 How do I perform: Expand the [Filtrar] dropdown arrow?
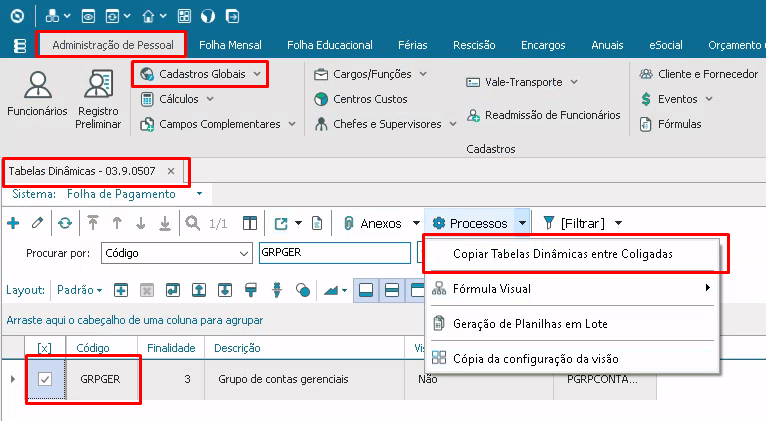pos(618,223)
